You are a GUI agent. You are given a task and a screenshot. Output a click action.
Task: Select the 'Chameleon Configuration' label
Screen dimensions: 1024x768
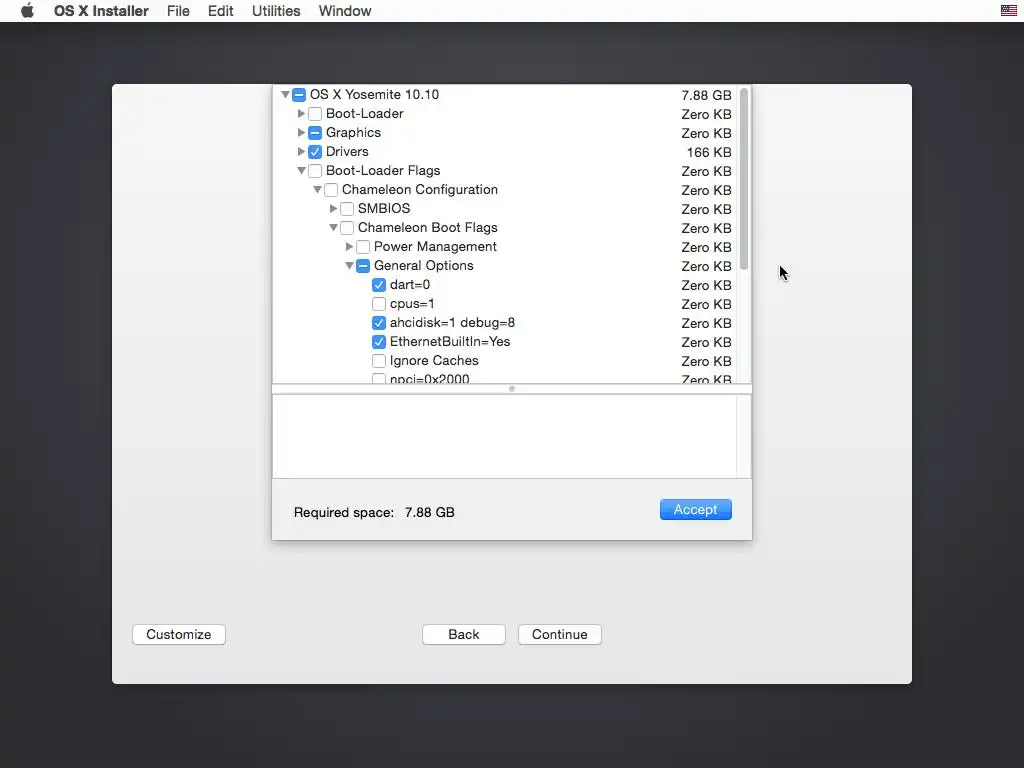click(420, 190)
